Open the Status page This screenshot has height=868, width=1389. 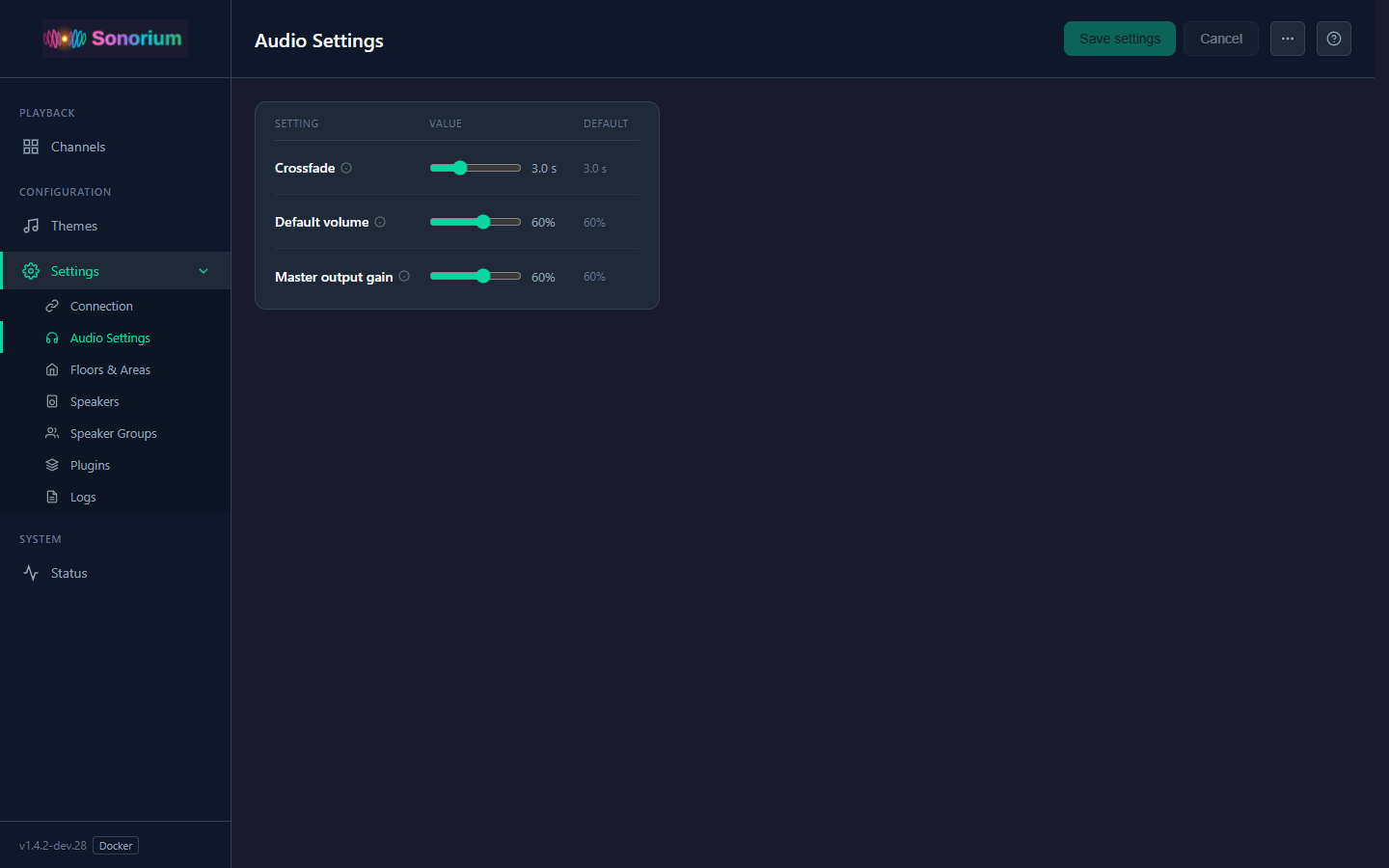coord(116,573)
